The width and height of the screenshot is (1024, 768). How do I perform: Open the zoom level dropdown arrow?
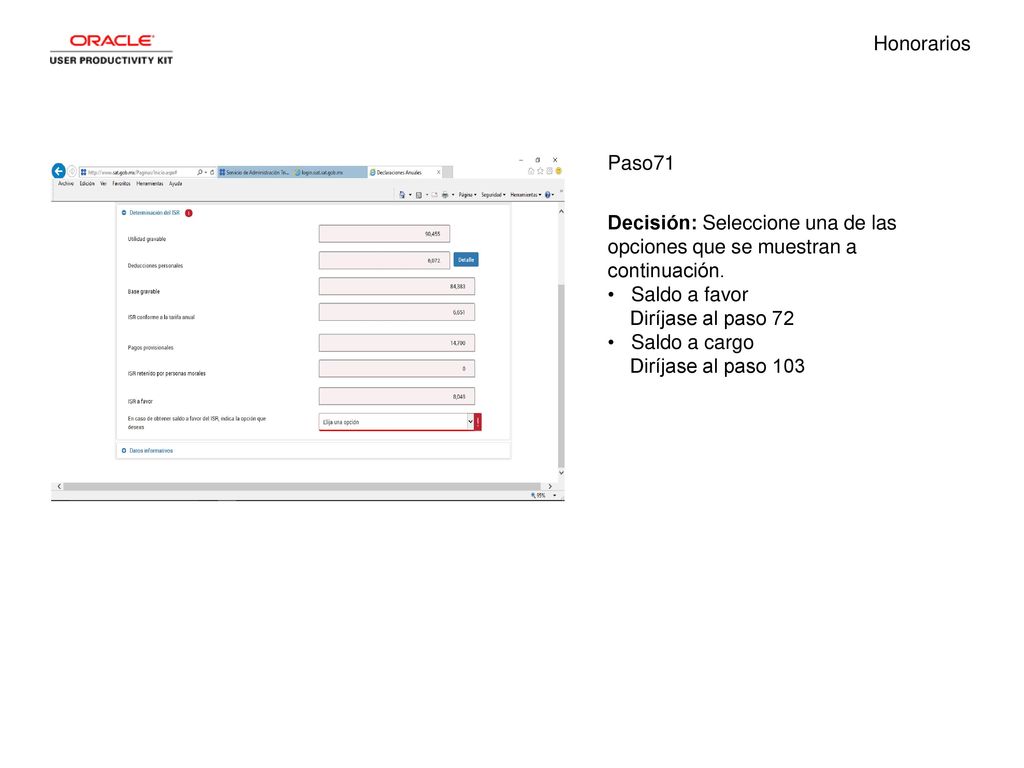click(x=554, y=496)
